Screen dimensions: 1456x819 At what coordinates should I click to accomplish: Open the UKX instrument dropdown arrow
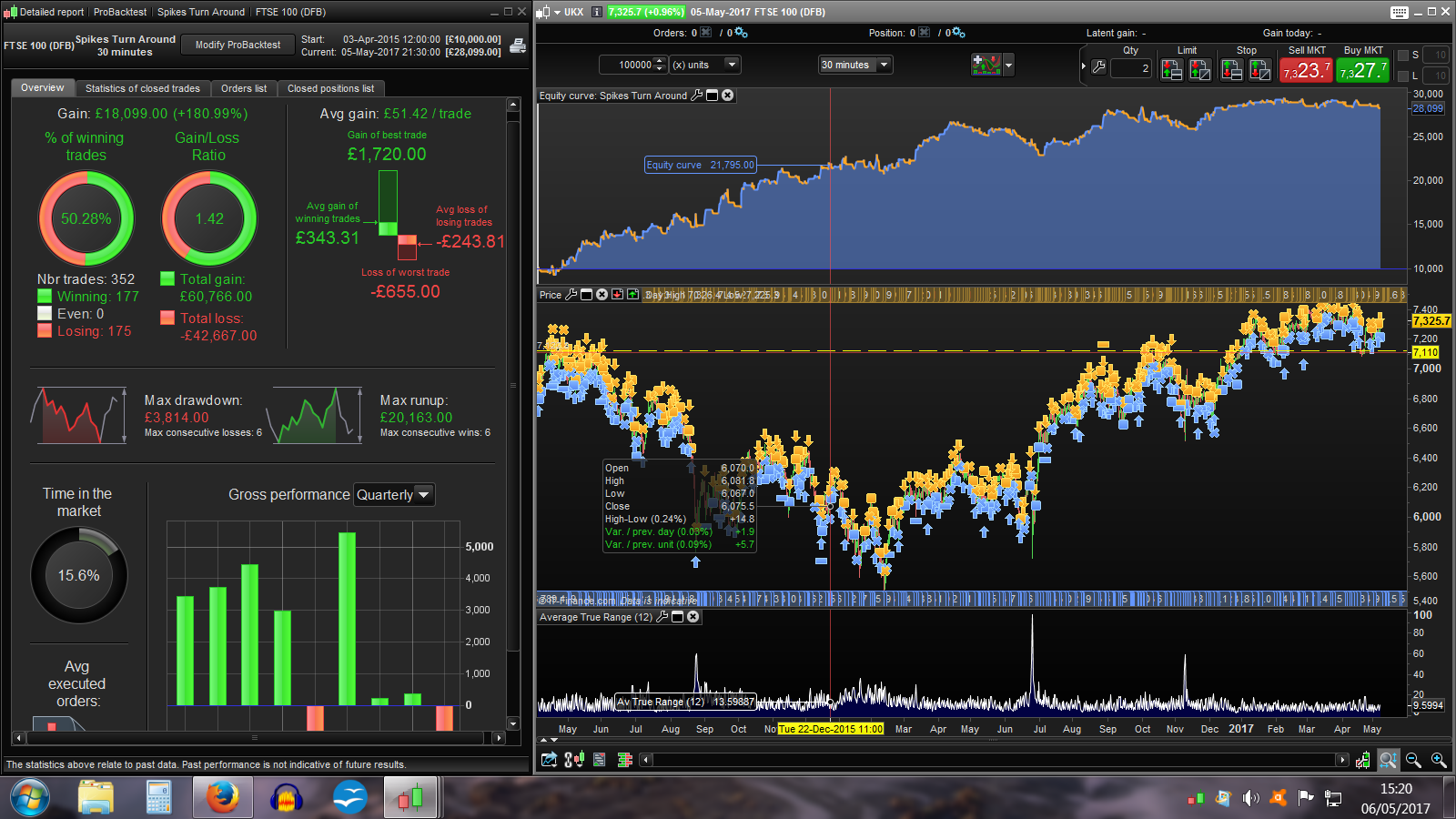point(557,12)
